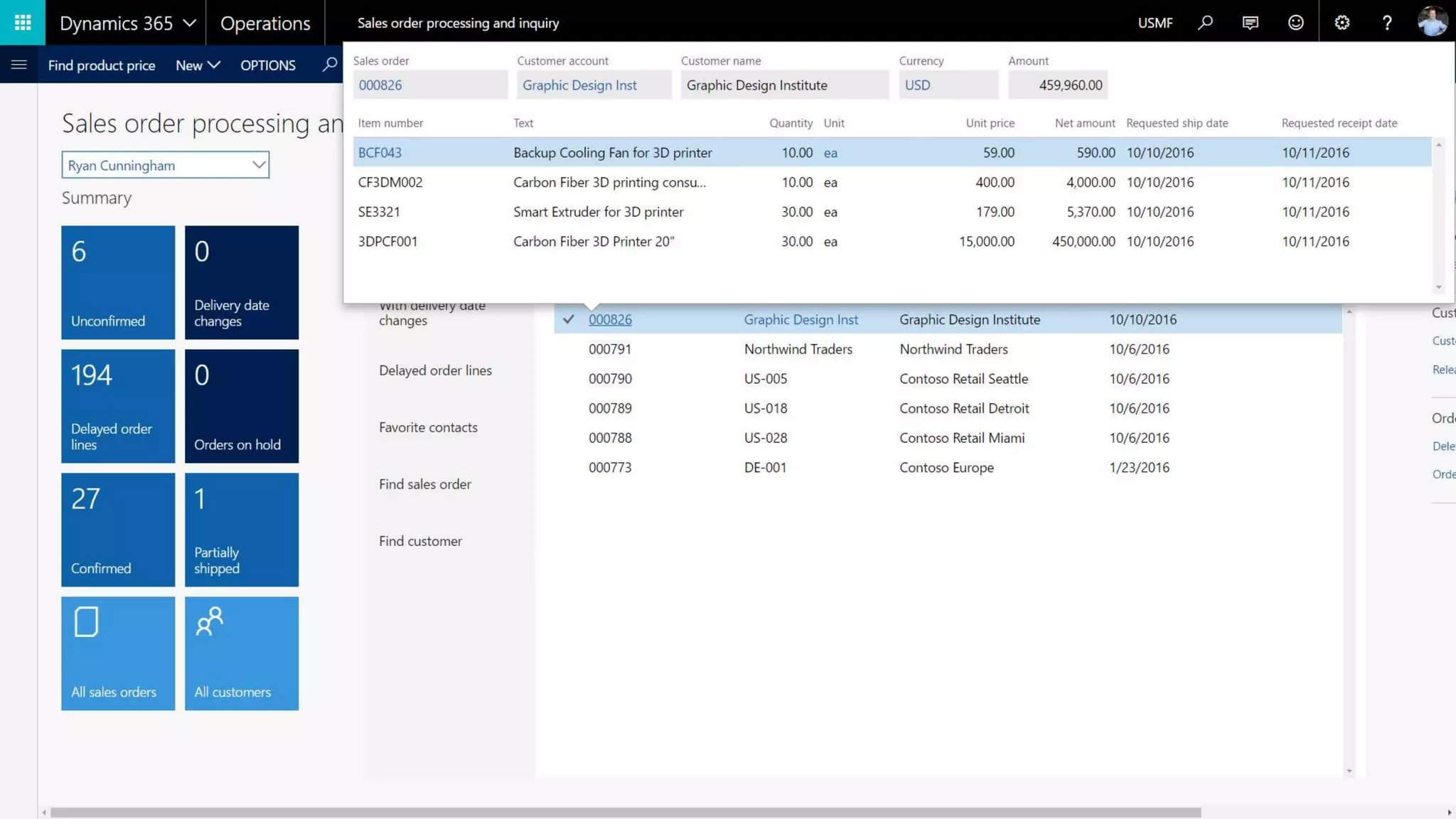Open sales order 000826 link in grid
The image size is (1456, 819).
click(x=610, y=319)
